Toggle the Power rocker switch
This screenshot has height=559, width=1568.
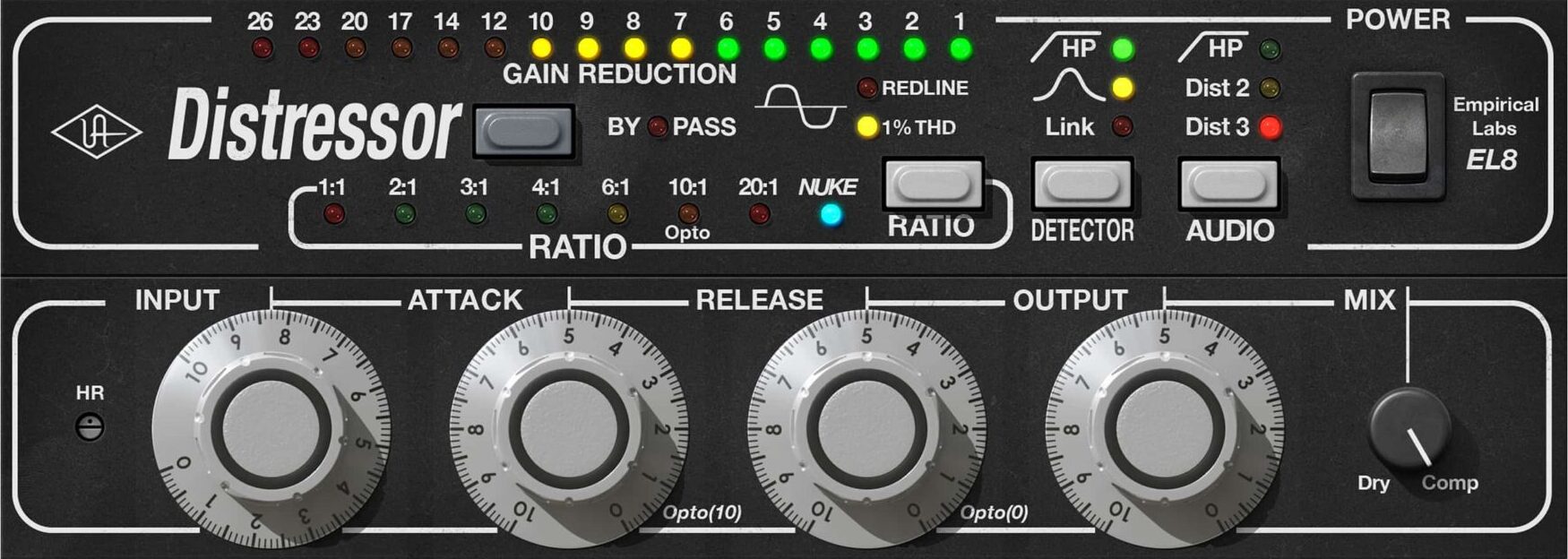(x=1397, y=134)
